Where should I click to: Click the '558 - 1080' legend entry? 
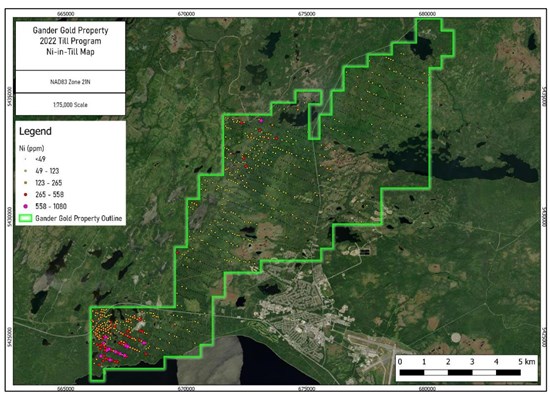point(51,206)
